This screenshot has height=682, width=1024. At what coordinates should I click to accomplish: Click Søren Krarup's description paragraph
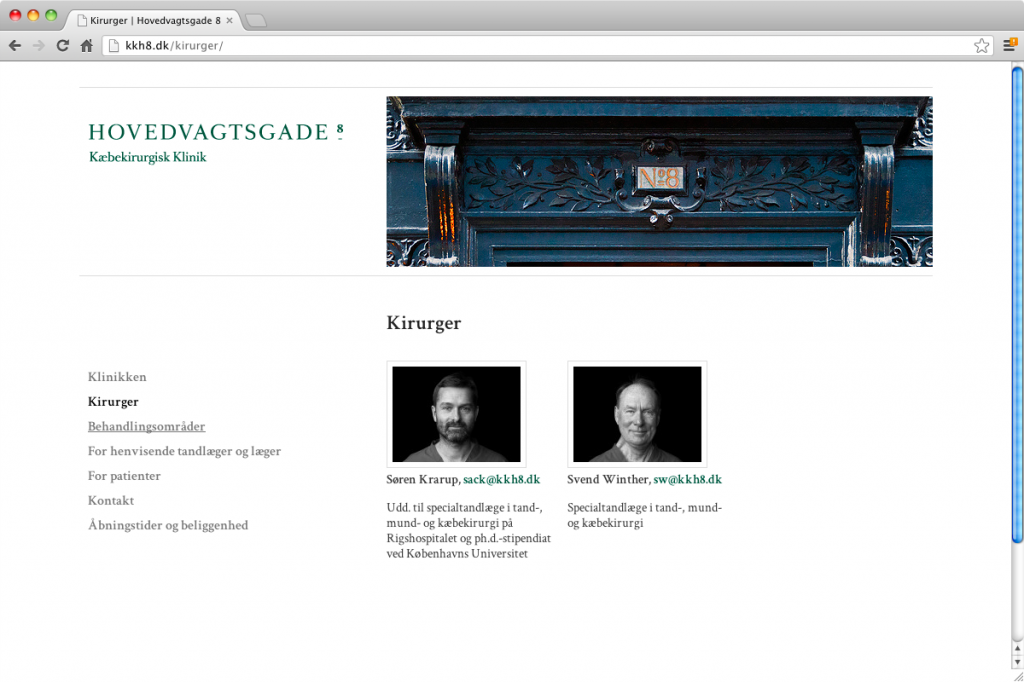click(x=469, y=530)
